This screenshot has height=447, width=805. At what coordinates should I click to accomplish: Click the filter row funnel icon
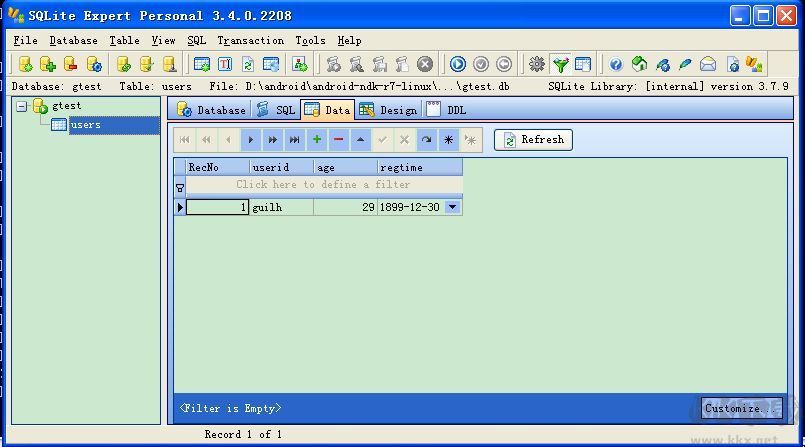(x=180, y=188)
